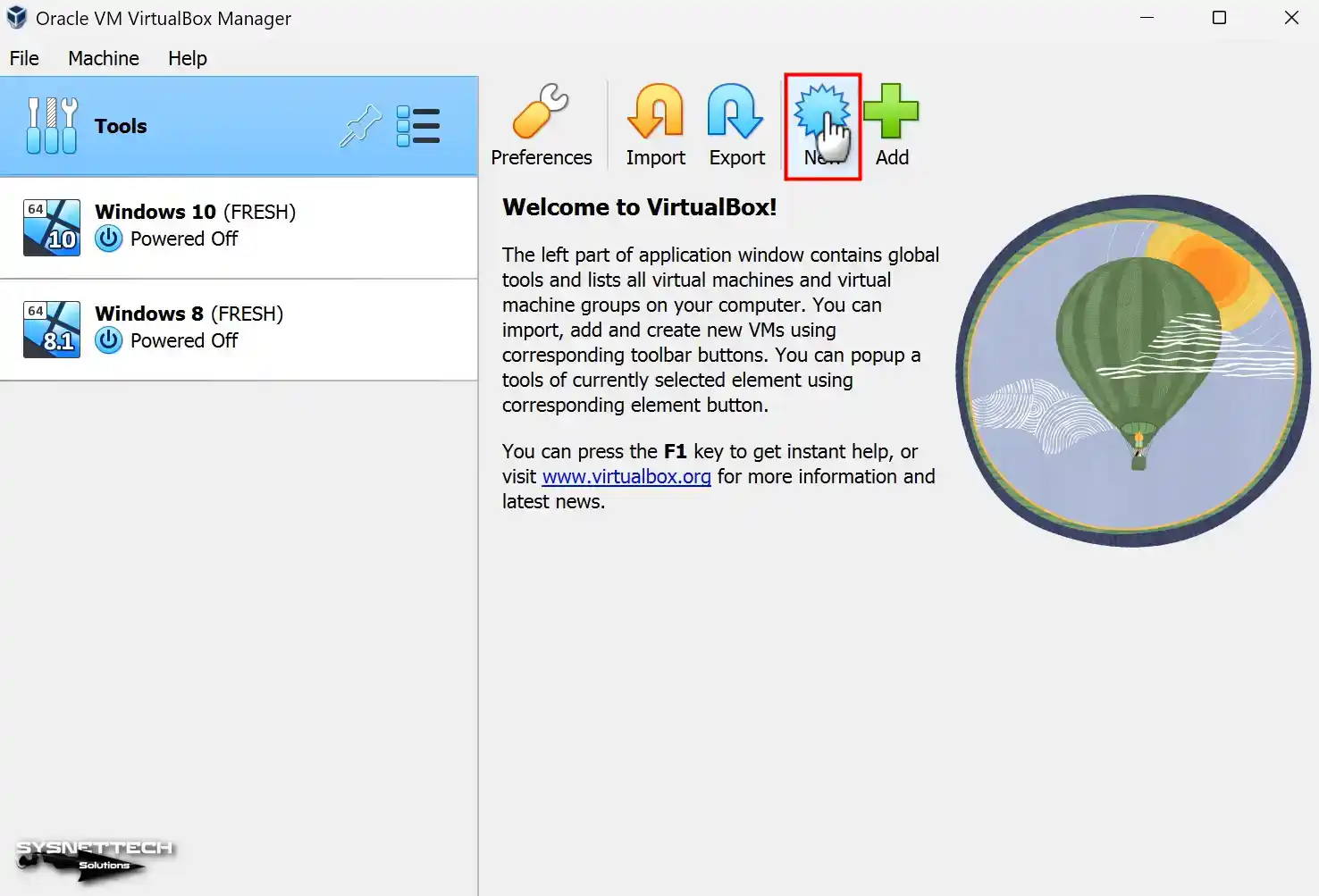The width and height of the screenshot is (1319, 896).
Task: Click the Windows 10 OS icon
Action: tap(52, 228)
